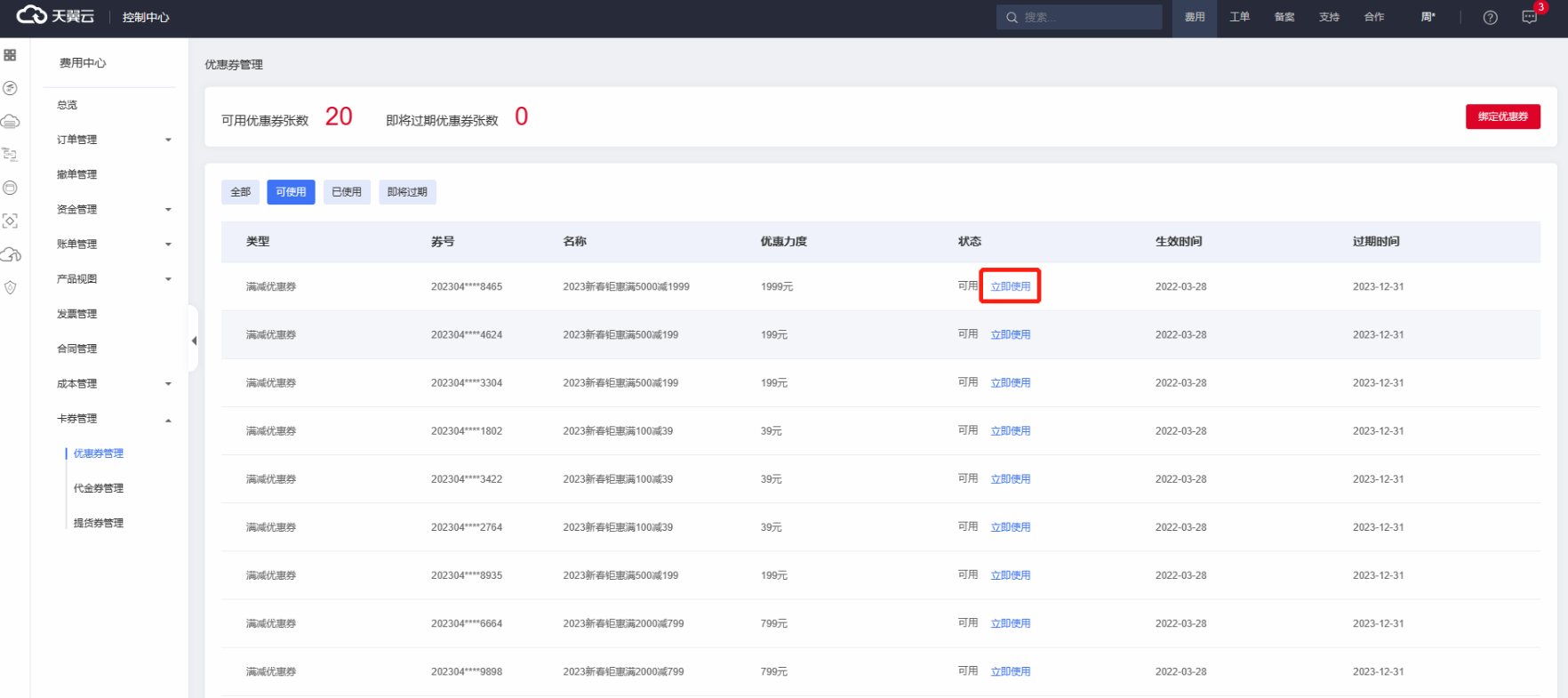1568x698 pixels.
Task: Collapse sidebar using the left arrow handle
Action: click(194, 341)
